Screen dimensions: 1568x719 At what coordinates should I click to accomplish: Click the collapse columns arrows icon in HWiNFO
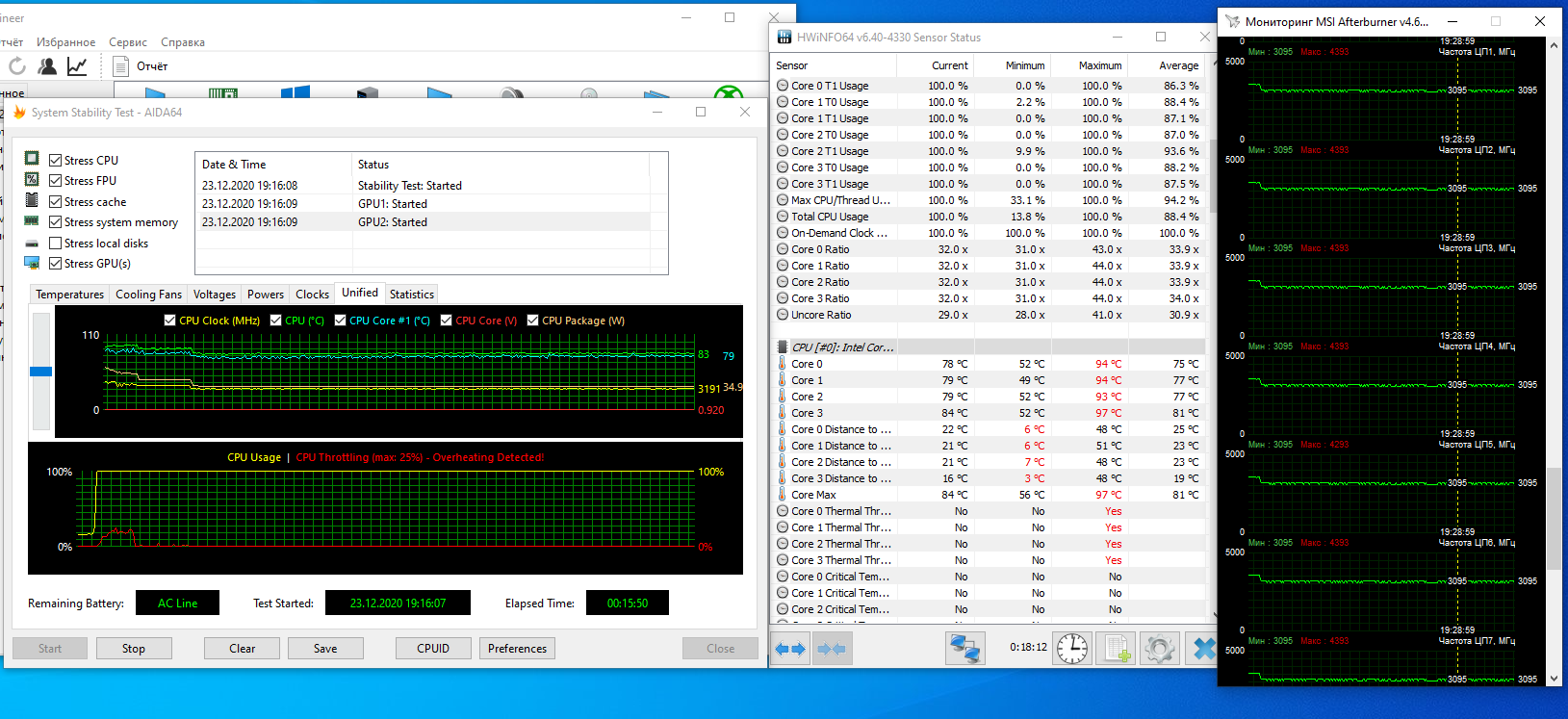[832, 649]
